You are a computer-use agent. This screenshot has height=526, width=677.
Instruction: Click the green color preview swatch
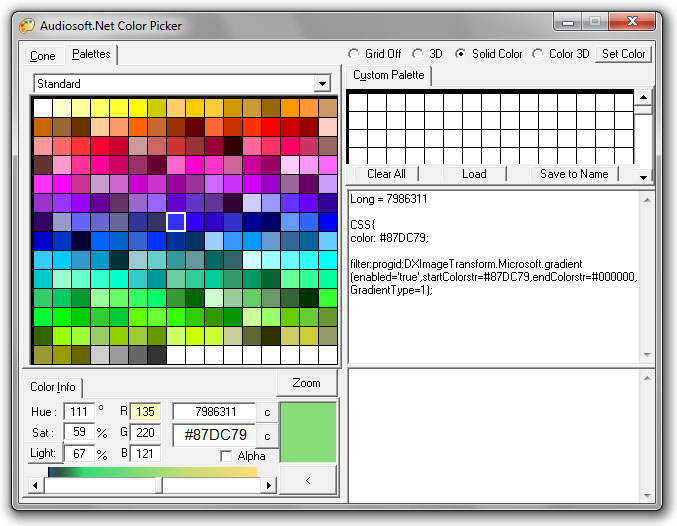(308, 432)
